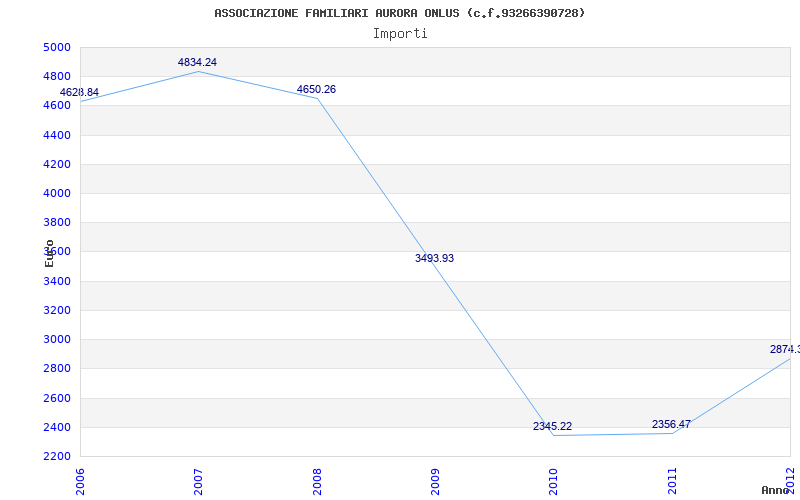Click the 2008 x-axis year label
The width and height of the screenshot is (800, 500).
317,482
